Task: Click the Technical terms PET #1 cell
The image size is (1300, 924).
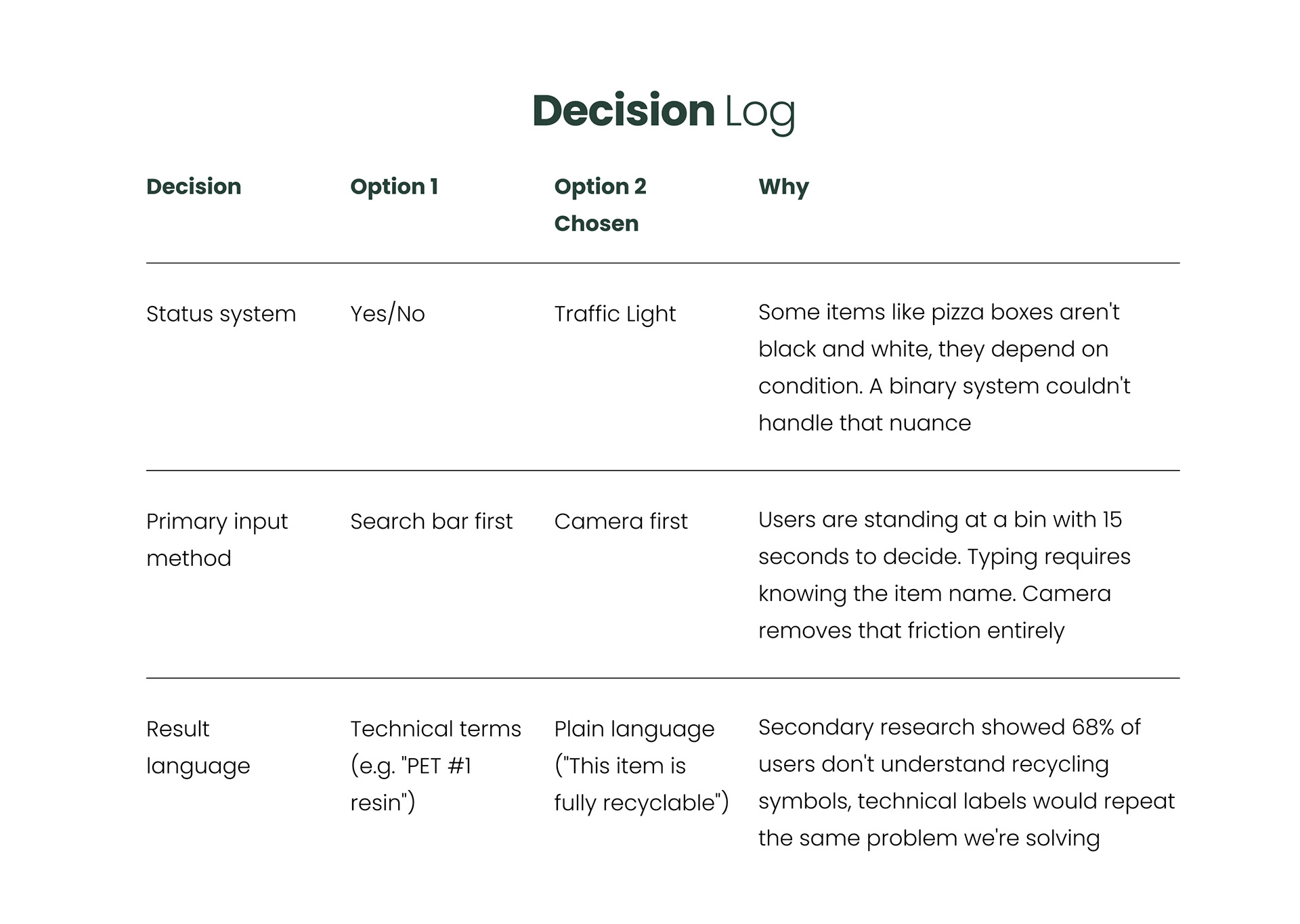Action: click(x=435, y=766)
